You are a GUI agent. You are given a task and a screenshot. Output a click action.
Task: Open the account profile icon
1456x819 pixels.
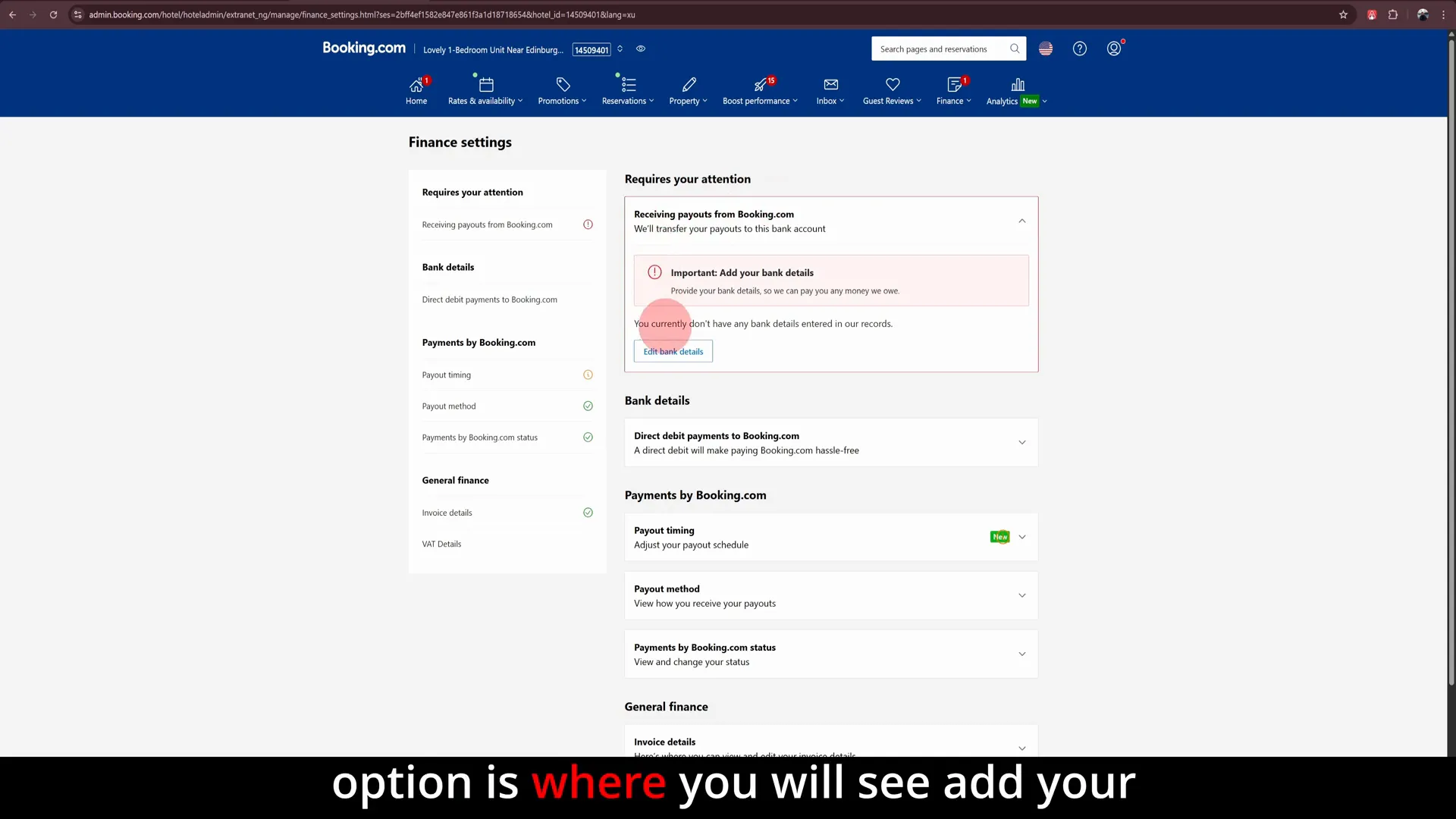coord(1114,49)
